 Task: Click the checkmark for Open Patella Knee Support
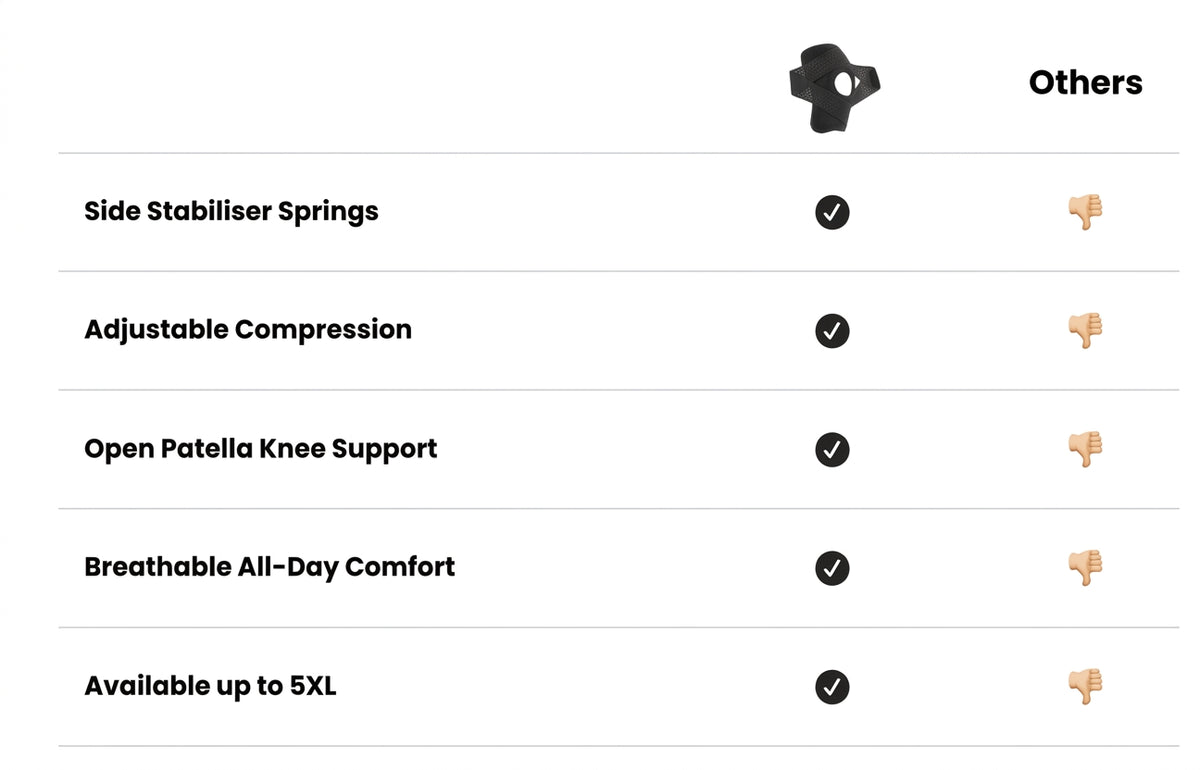click(832, 450)
